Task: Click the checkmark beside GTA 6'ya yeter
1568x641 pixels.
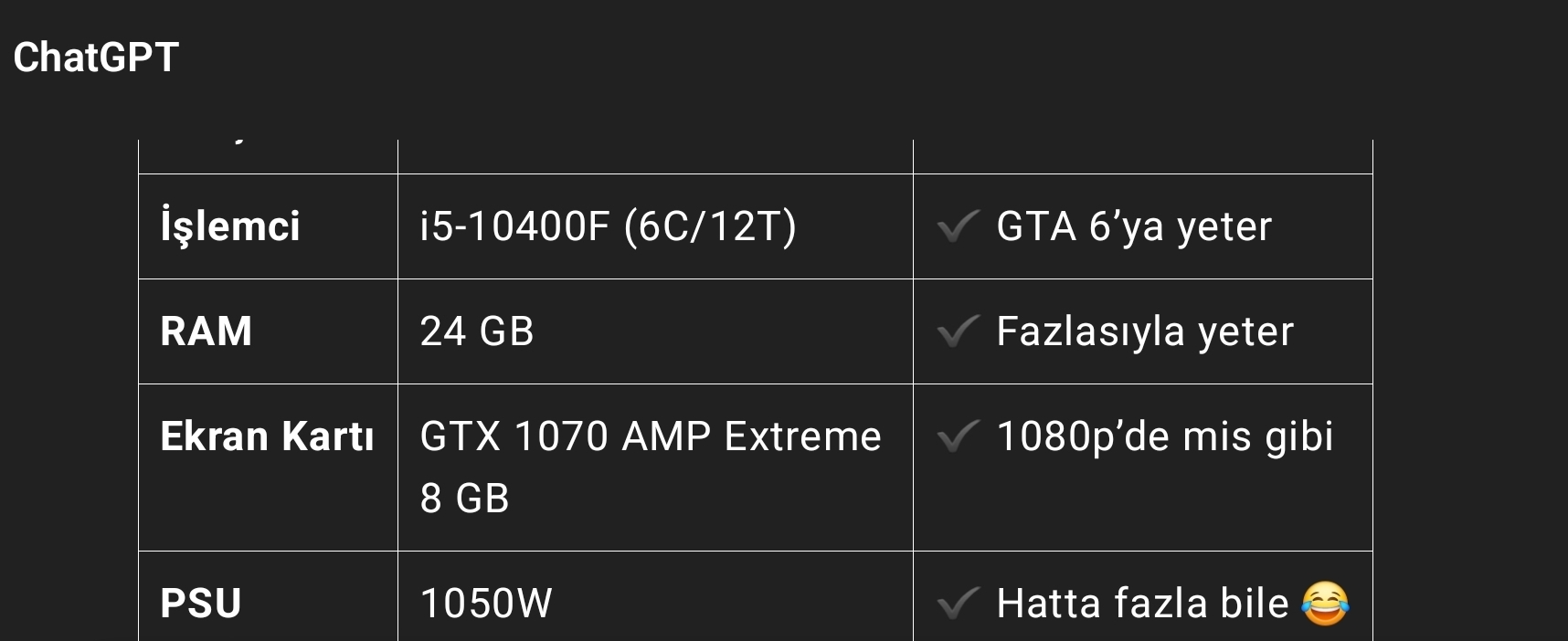Action: tap(959, 226)
